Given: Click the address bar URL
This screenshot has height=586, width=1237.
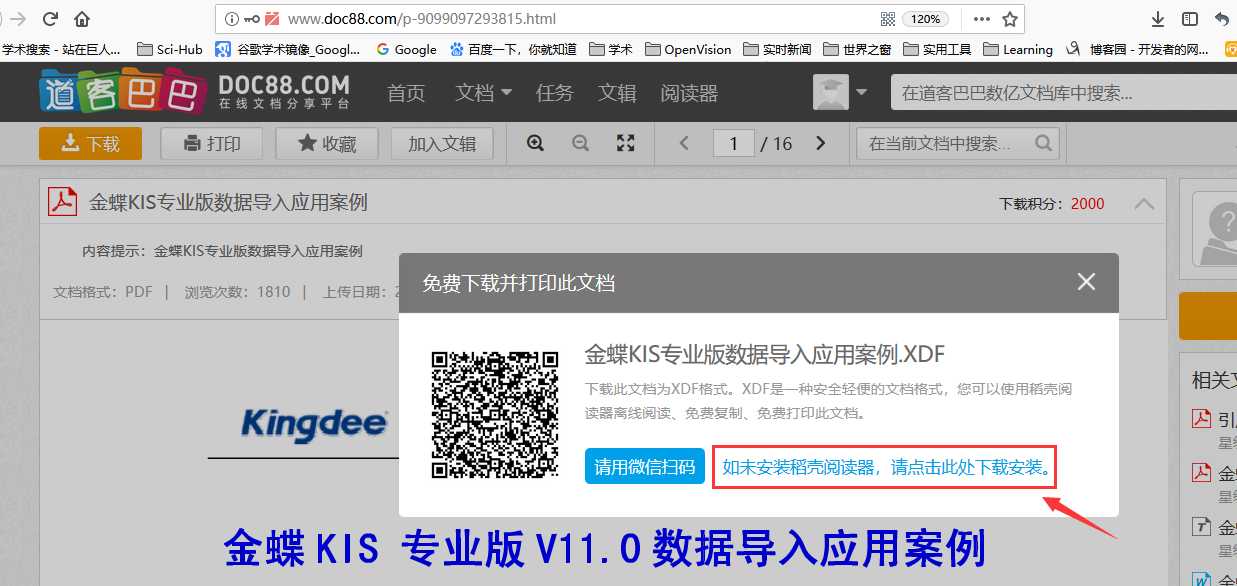Looking at the screenshot, I should point(421,19).
